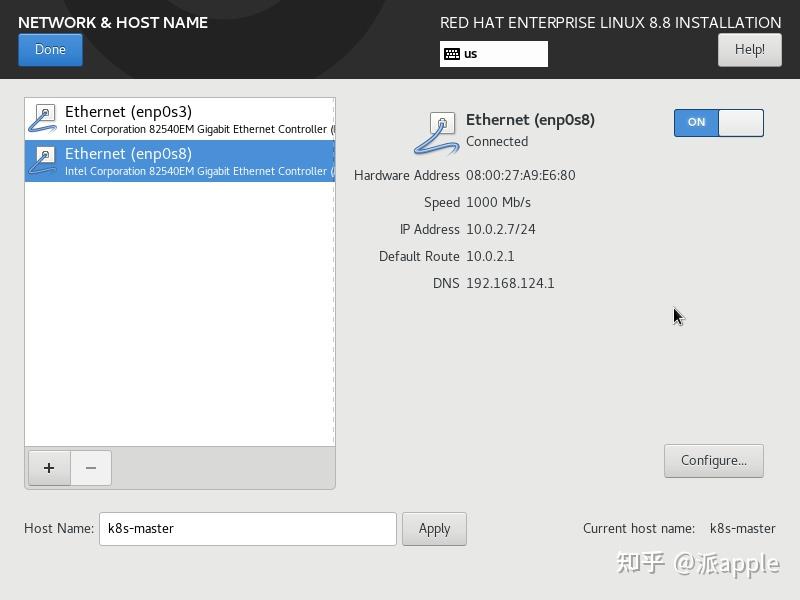
Task: Apply the k8s-master host name
Action: point(434,528)
